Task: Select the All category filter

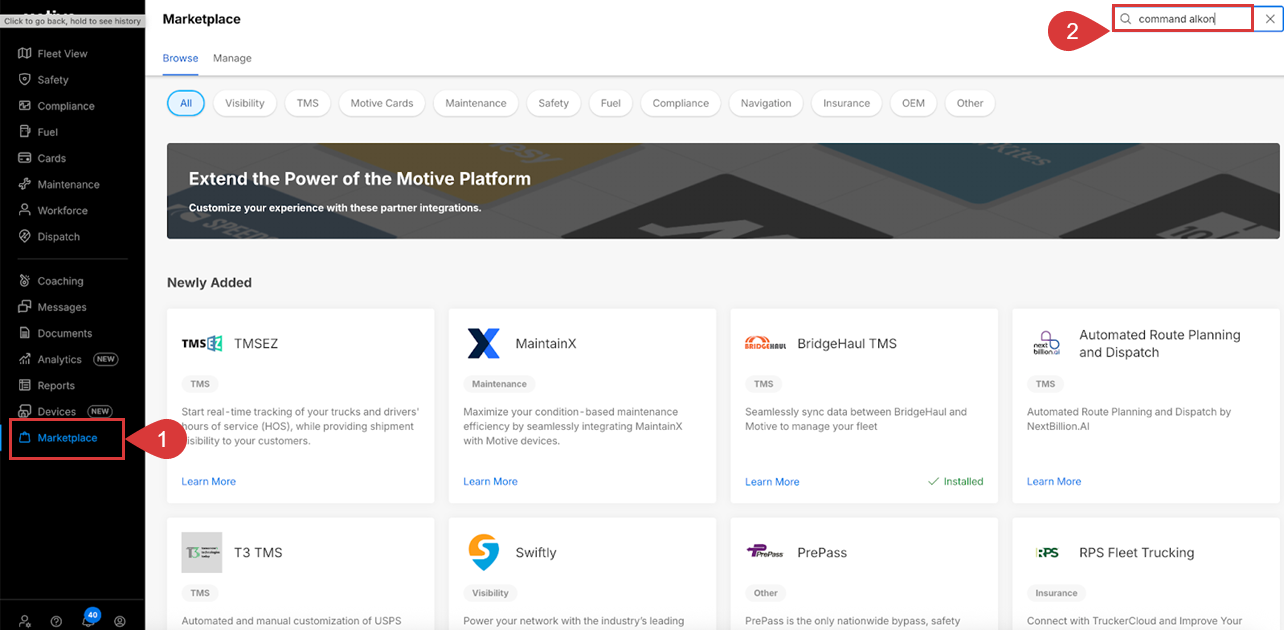Action: point(186,103)
